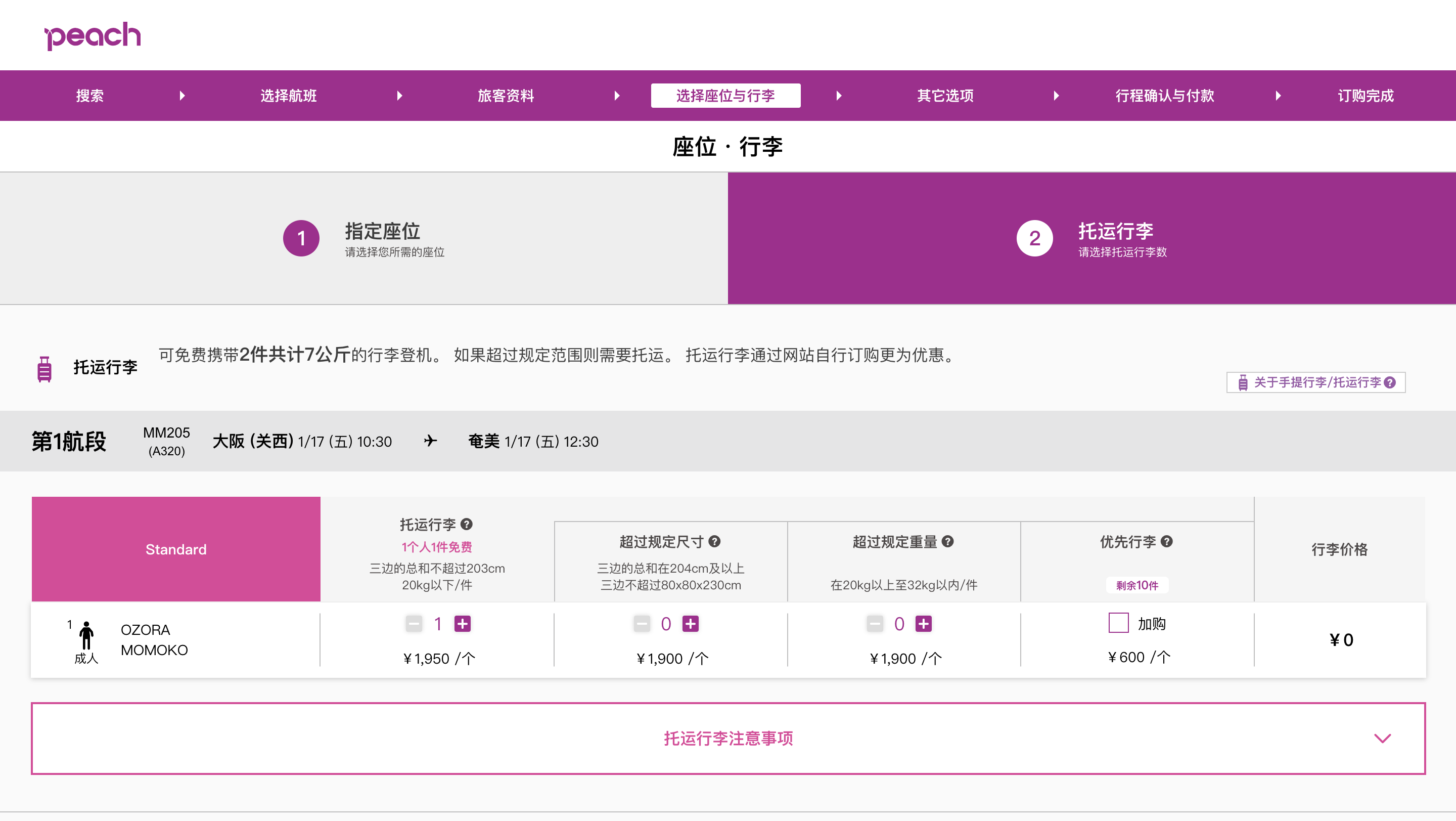The height and width of the screenshot is (821, 1456).
Task: Click the ¥1,950 /个 price
Action: (439, 659)
